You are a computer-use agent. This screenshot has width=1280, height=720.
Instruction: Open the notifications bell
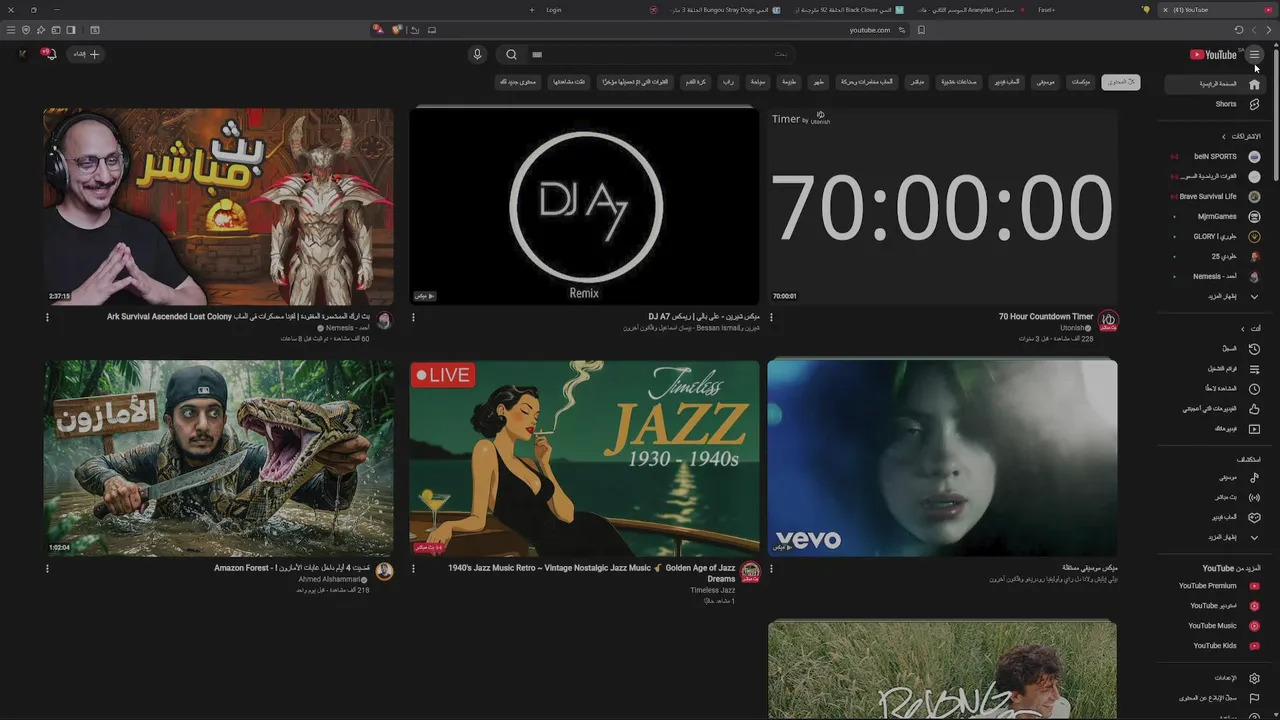50,54
